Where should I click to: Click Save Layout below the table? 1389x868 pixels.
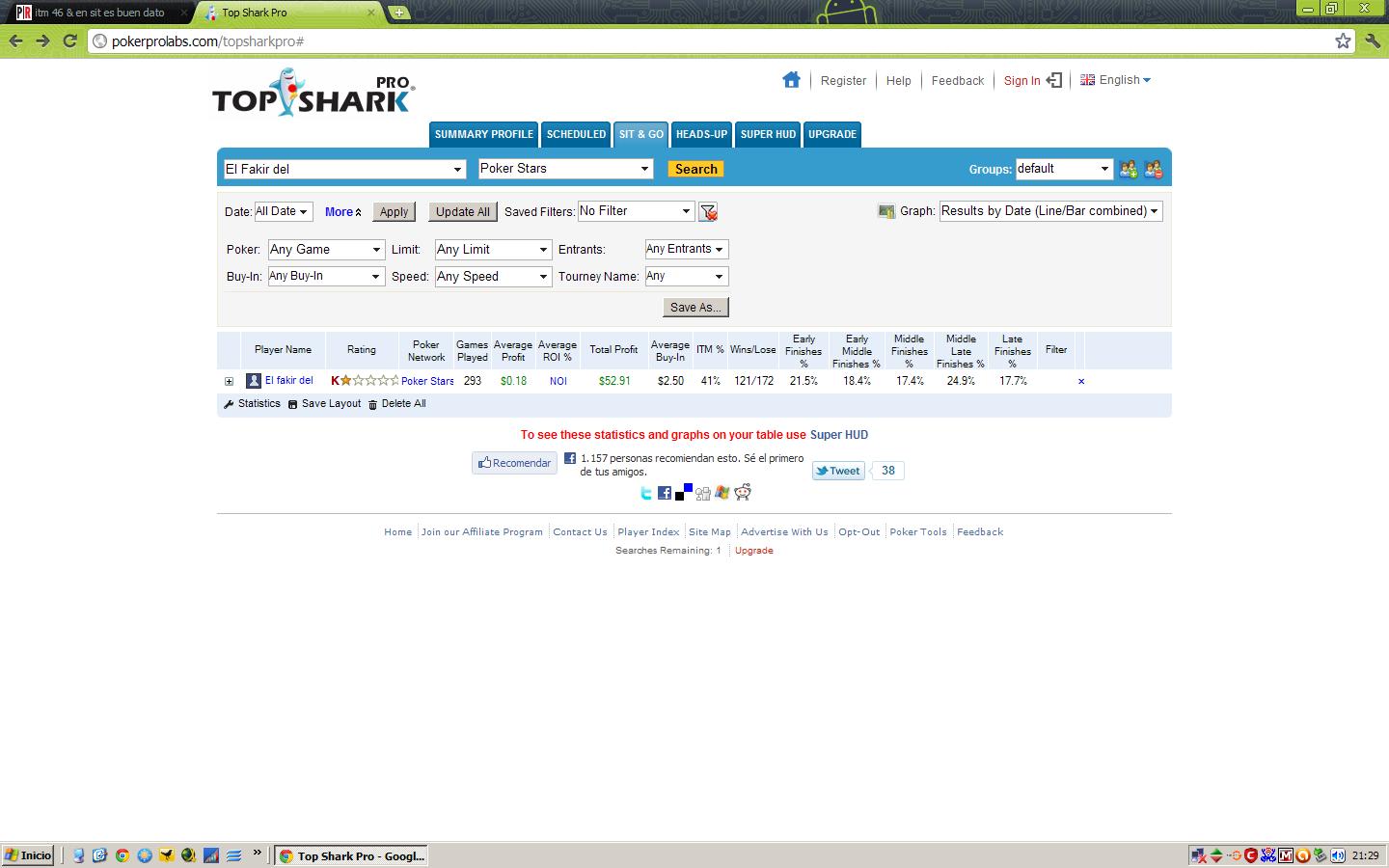(x=324, y=404)
